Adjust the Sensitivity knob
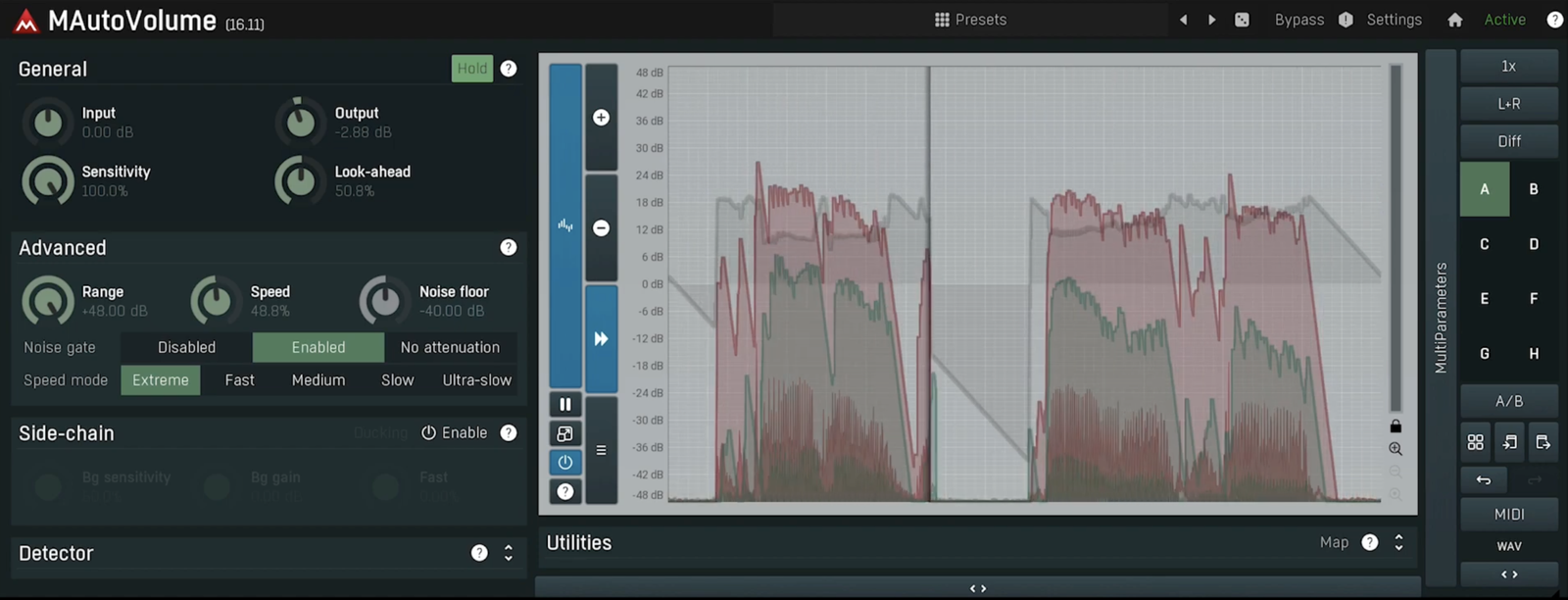 (48, 180)
